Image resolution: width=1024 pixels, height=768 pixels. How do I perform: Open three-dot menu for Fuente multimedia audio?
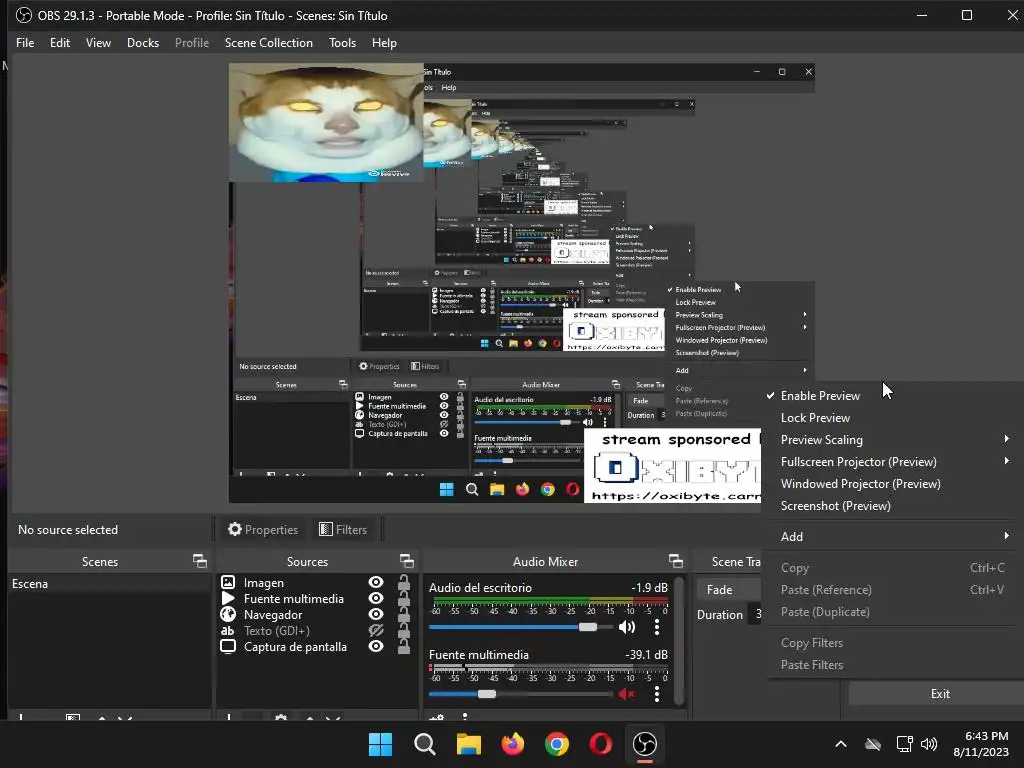click(657, 694)
